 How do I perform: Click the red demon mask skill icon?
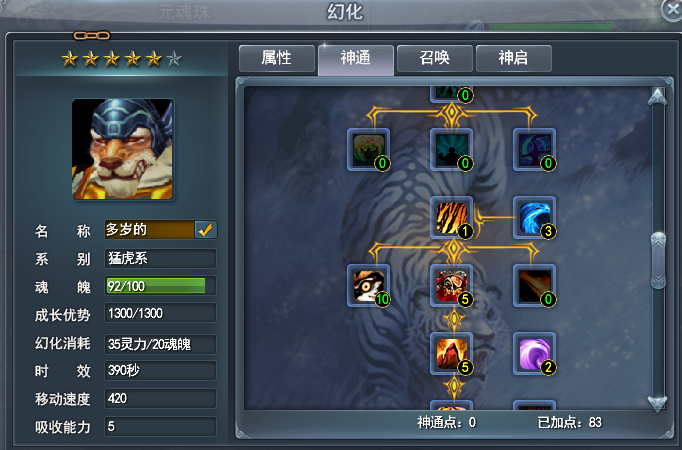452,286
